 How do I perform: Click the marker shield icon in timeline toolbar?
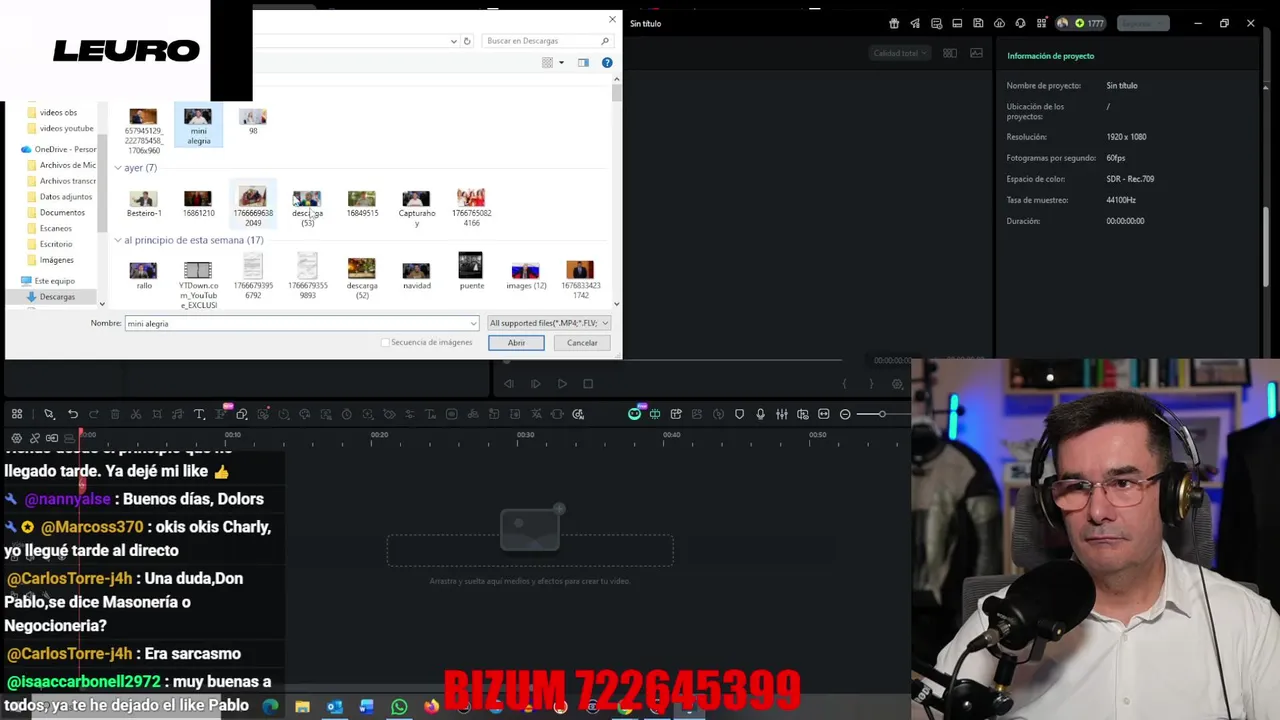(x=739, y=414)
